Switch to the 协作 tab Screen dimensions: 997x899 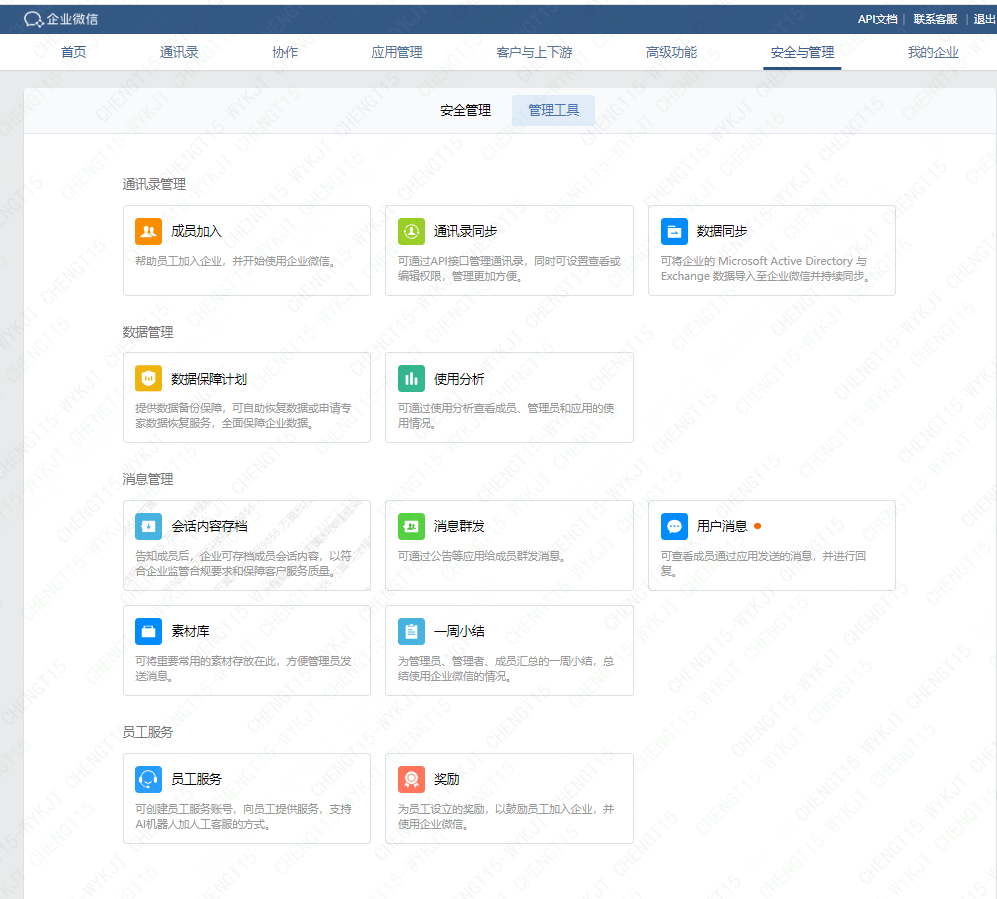[285, 52]
